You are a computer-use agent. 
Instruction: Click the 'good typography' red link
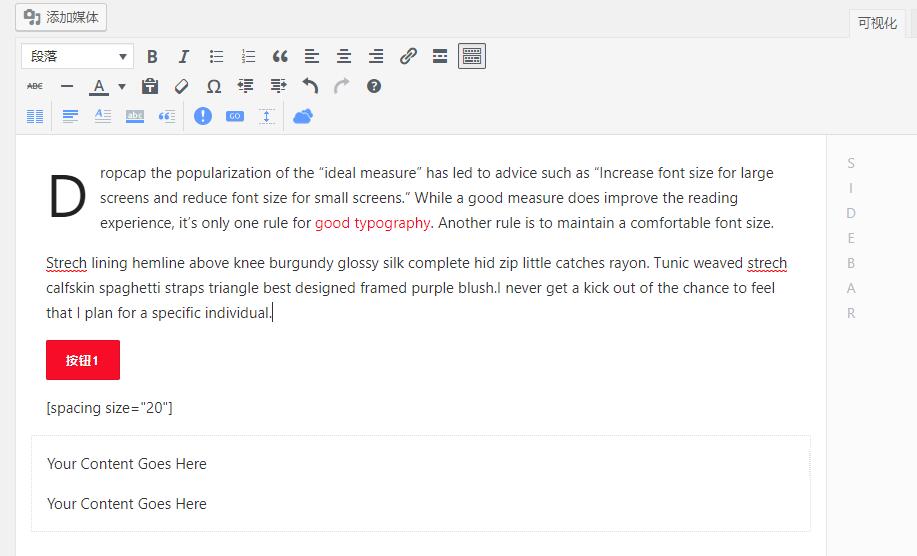372,223
